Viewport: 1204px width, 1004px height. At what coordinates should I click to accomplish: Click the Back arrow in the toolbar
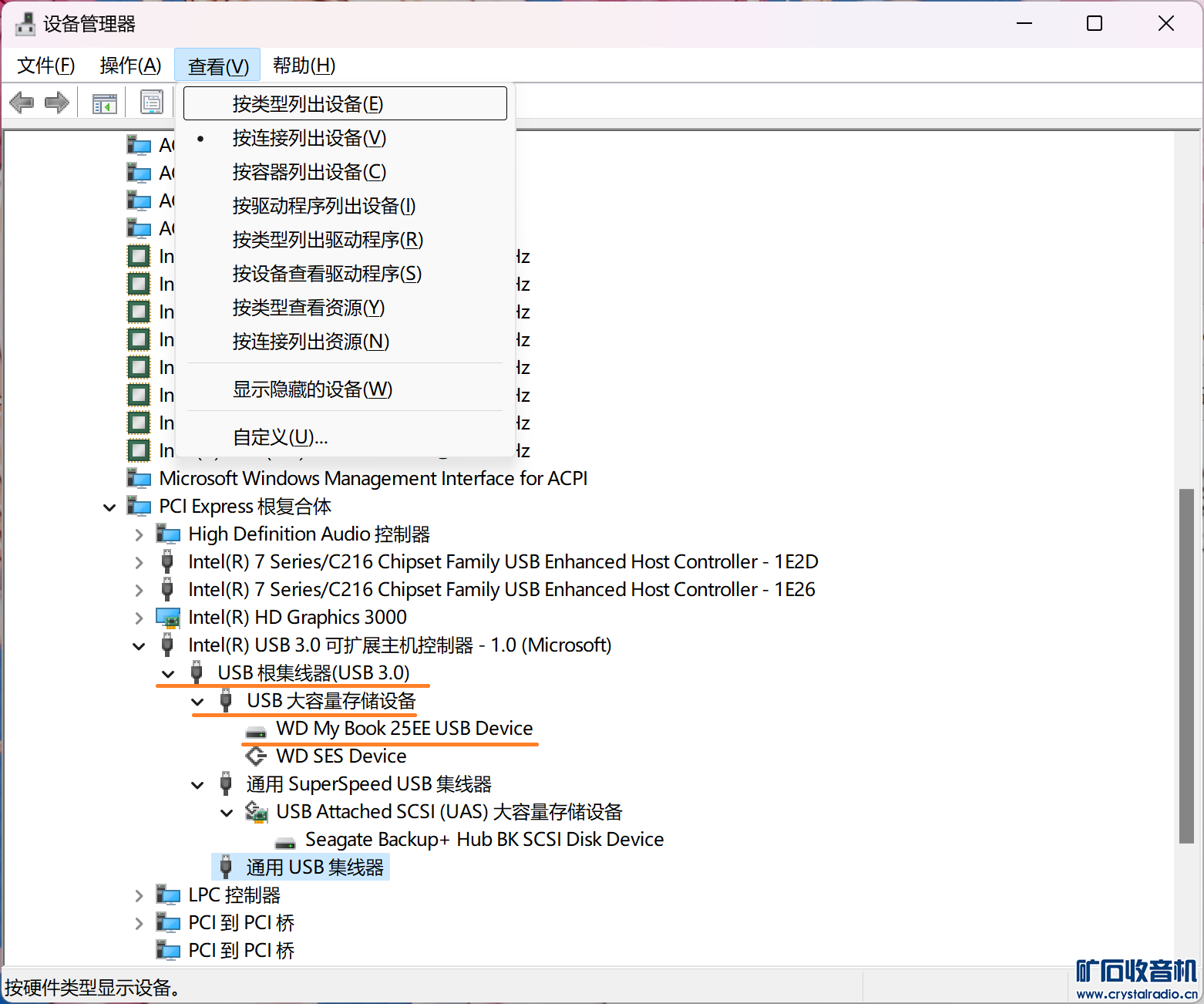point(22,103)
